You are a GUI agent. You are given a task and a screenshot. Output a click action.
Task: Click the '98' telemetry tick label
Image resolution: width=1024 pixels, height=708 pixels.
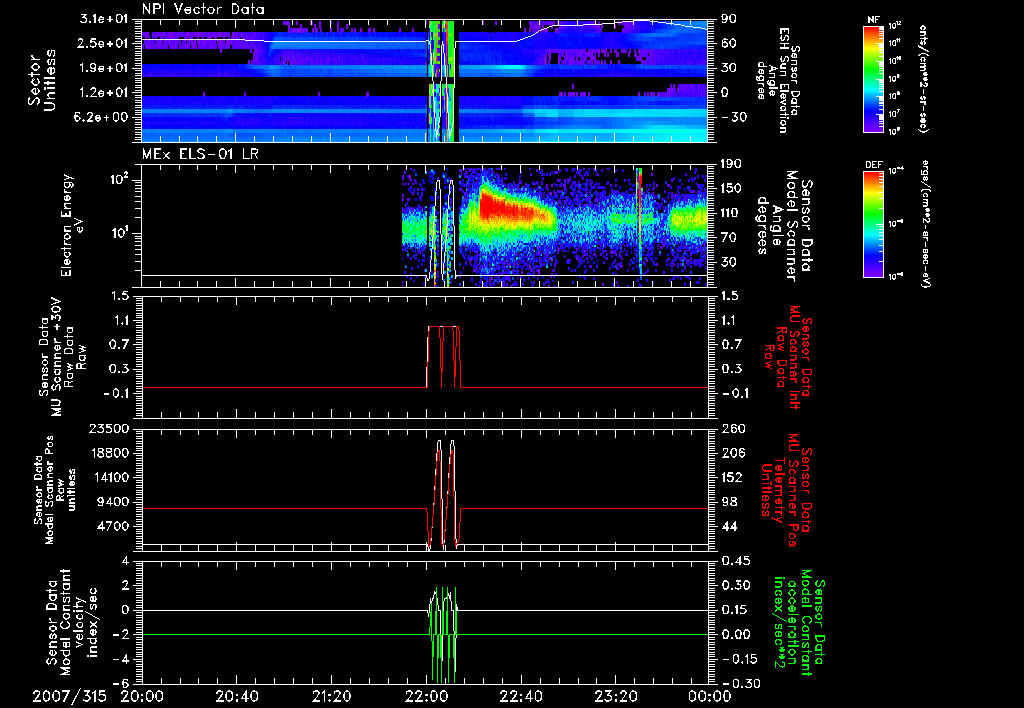point(728,502)
